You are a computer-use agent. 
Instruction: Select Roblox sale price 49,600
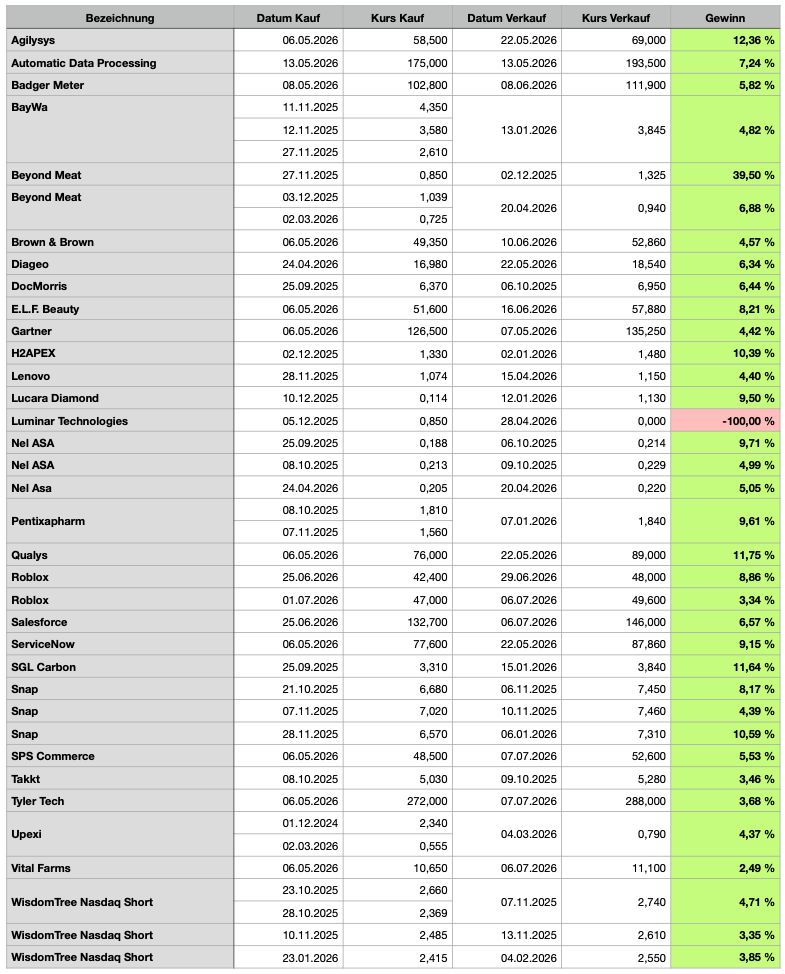[x=616, y=599]
